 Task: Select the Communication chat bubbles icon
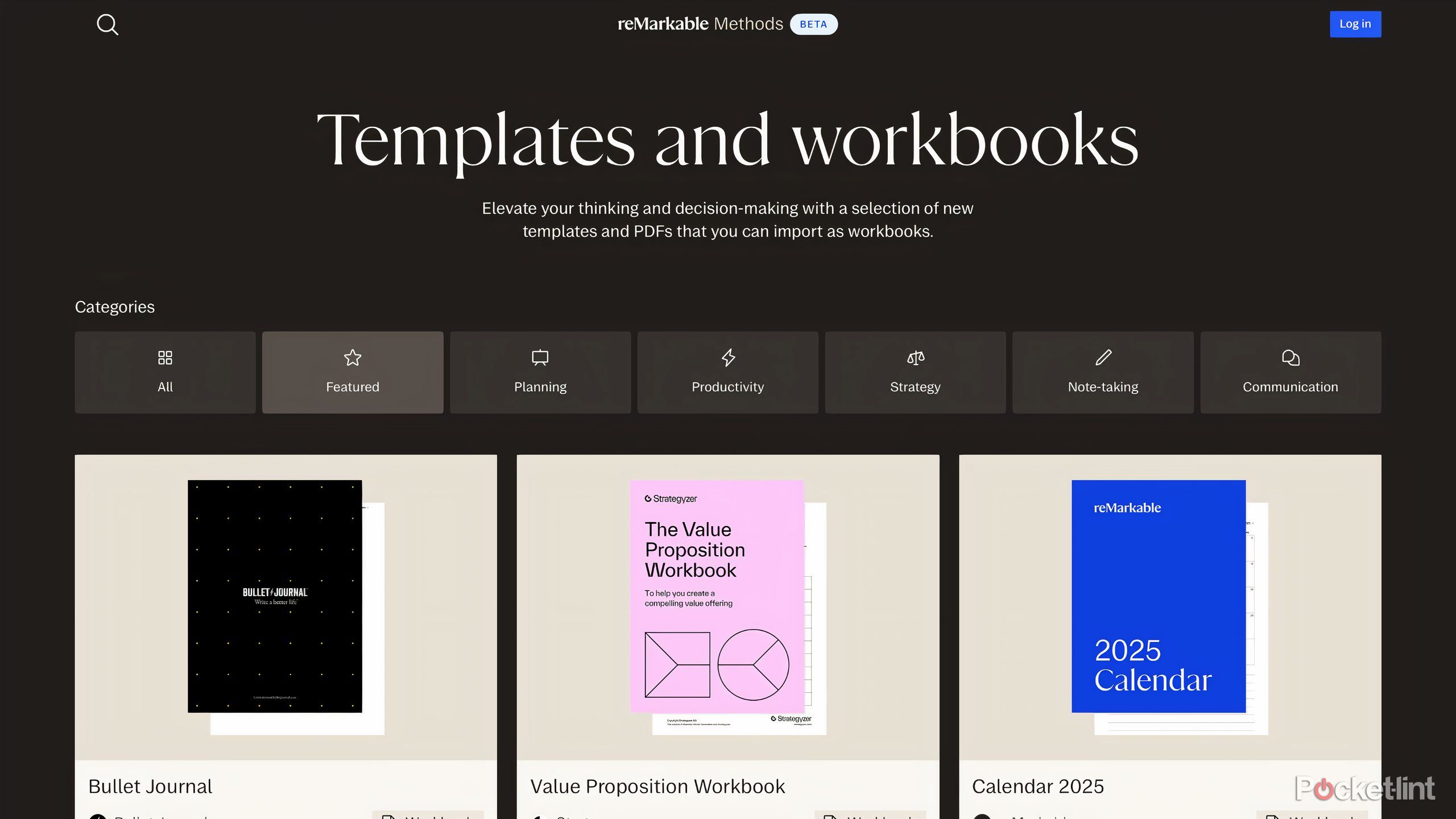(1290, 358)
